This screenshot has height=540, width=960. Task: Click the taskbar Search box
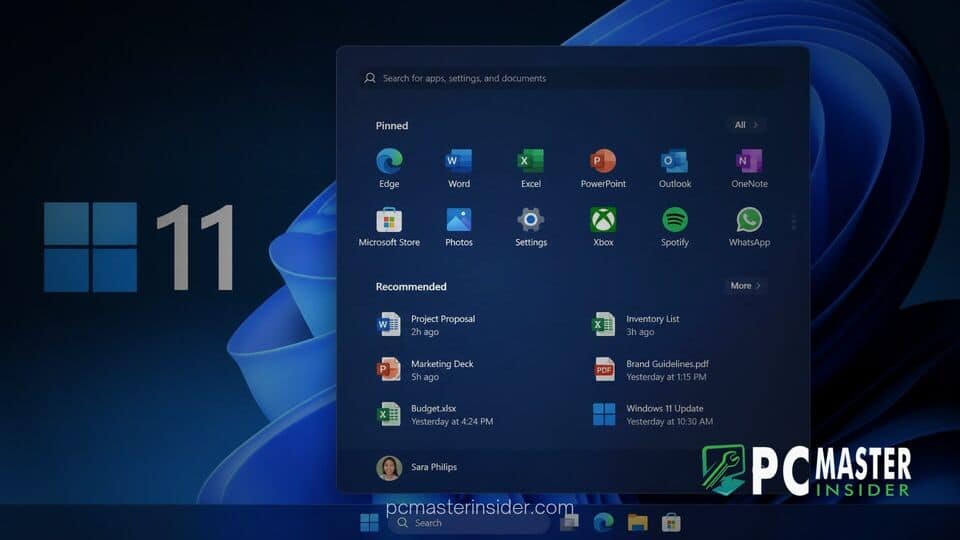coord(470,523)
